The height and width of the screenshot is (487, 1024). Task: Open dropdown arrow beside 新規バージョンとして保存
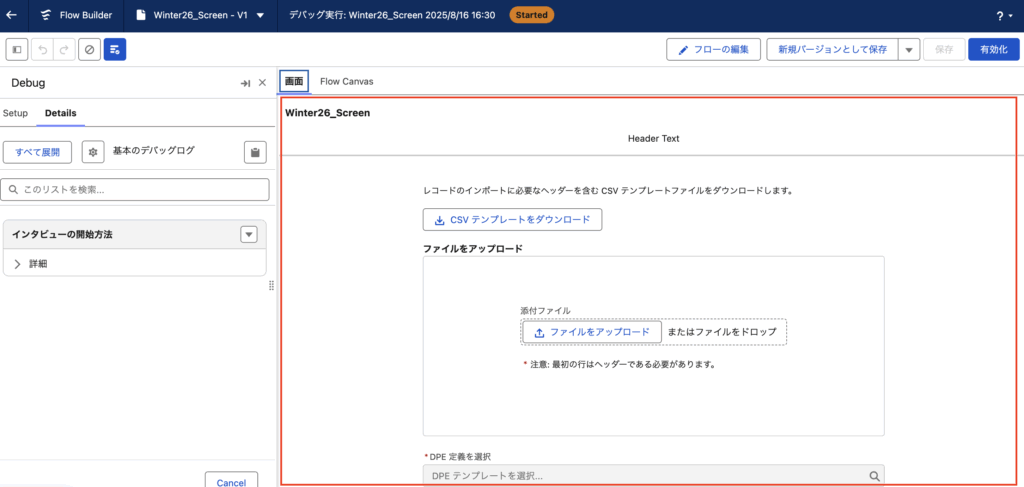[x=909, y=49]
